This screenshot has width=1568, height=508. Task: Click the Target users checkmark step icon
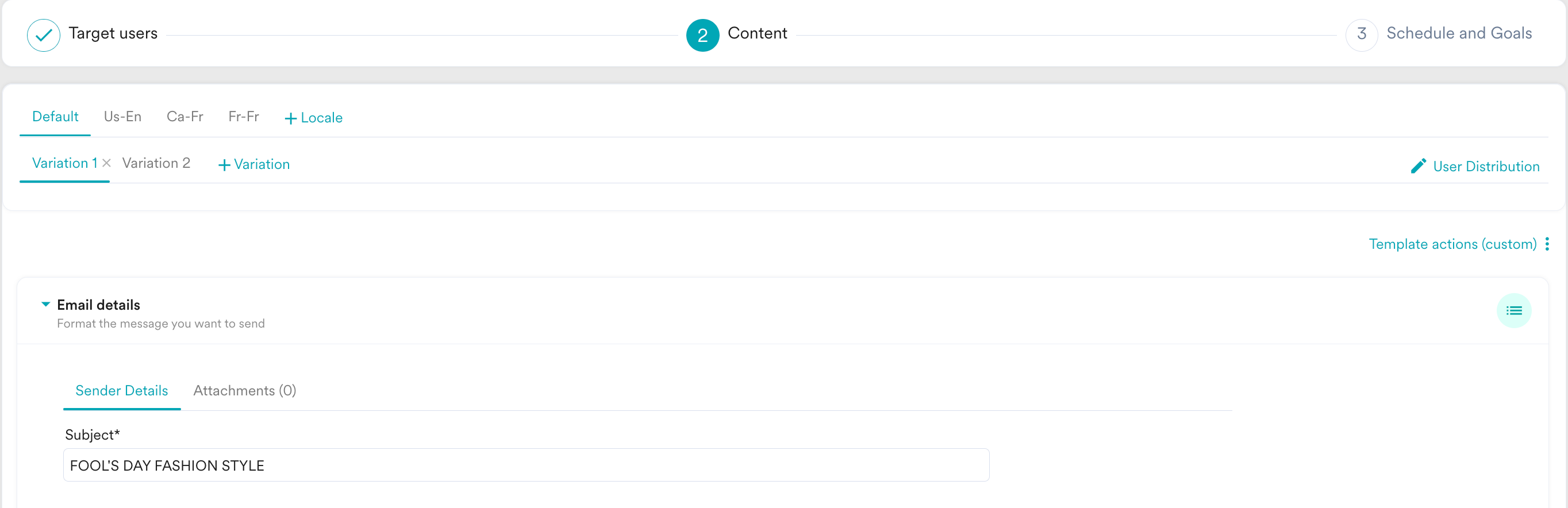click(43, 34)
